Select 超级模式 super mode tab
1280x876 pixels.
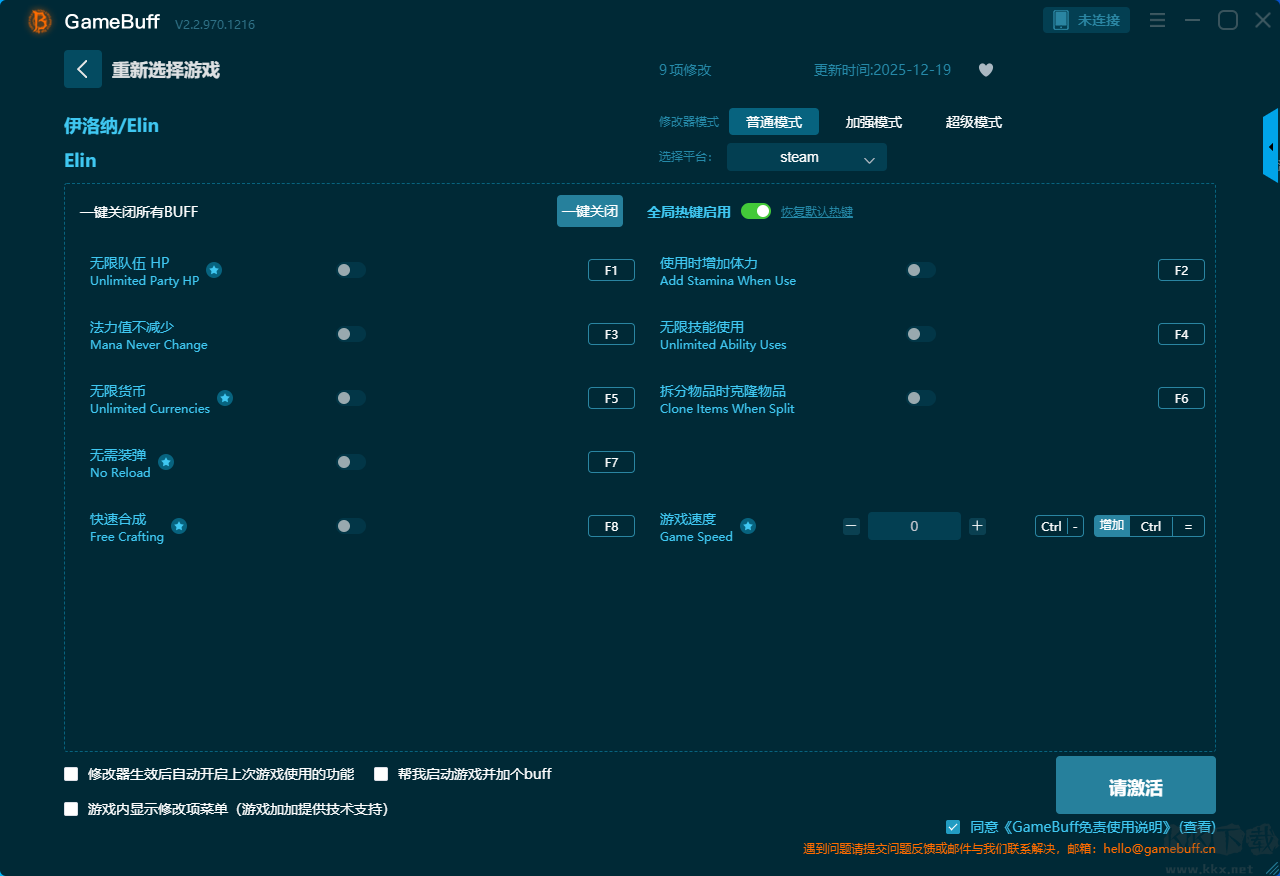click(x=973, y=122)
